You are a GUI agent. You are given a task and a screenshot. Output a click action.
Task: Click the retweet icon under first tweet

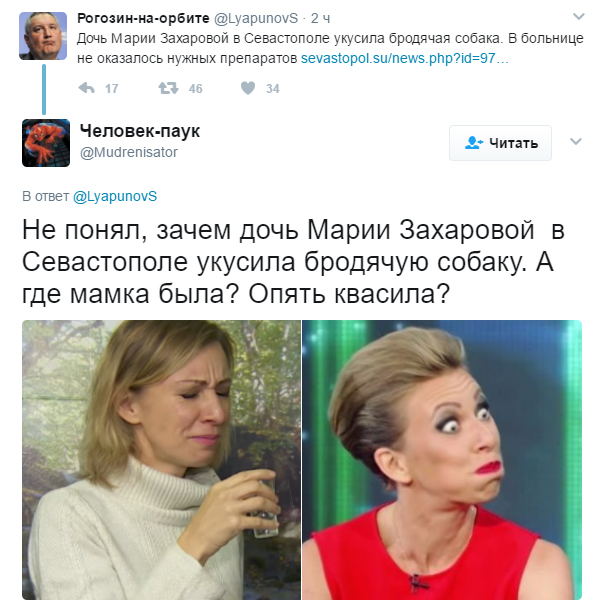pos(168,88)
